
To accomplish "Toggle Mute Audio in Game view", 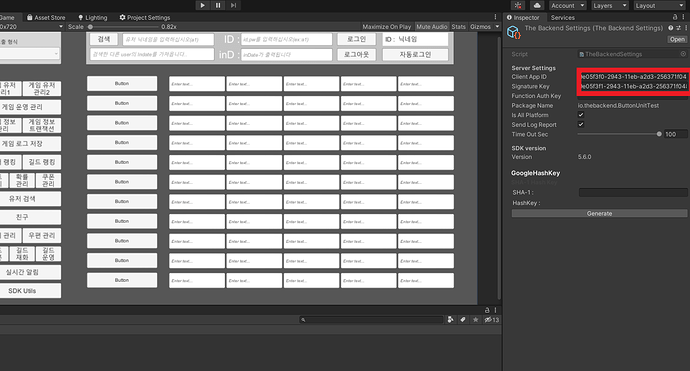I will [431, 26].
